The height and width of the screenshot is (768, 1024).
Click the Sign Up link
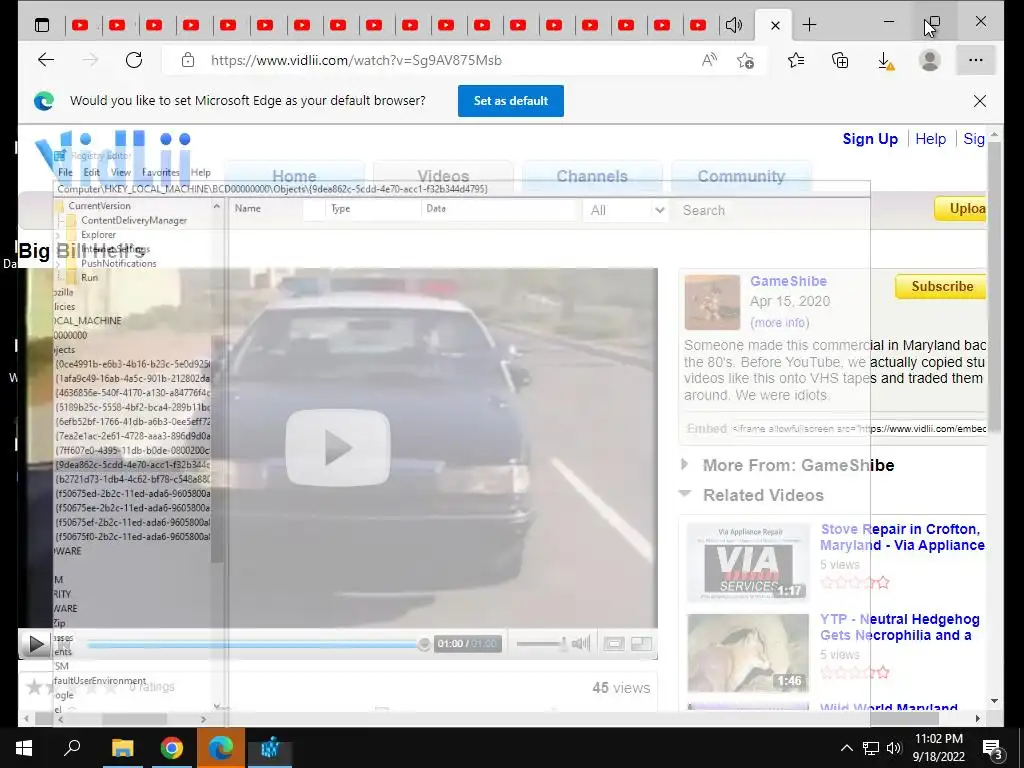[870, 139]
